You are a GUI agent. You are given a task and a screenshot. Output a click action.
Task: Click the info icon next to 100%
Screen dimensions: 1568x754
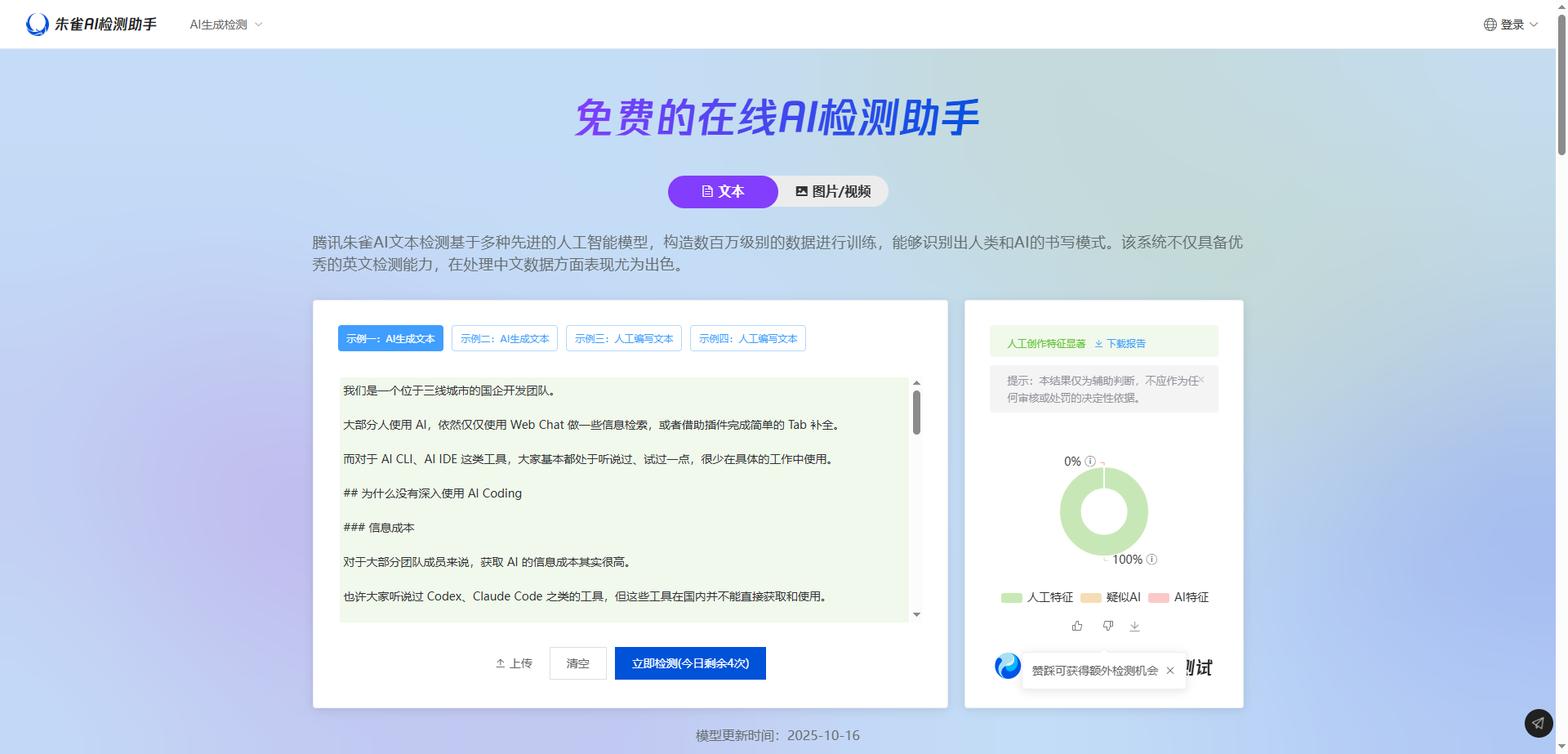[x=1151, y=560]
